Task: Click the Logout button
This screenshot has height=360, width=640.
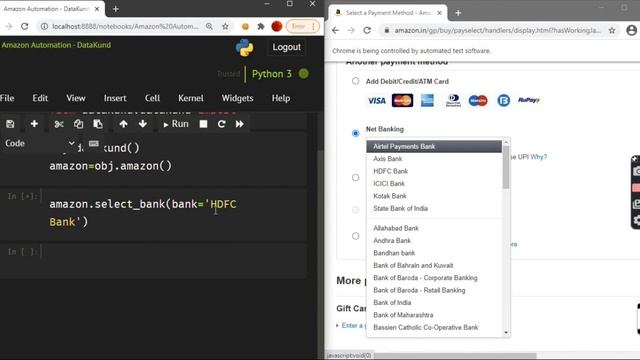Action: (x=287, y=47)
